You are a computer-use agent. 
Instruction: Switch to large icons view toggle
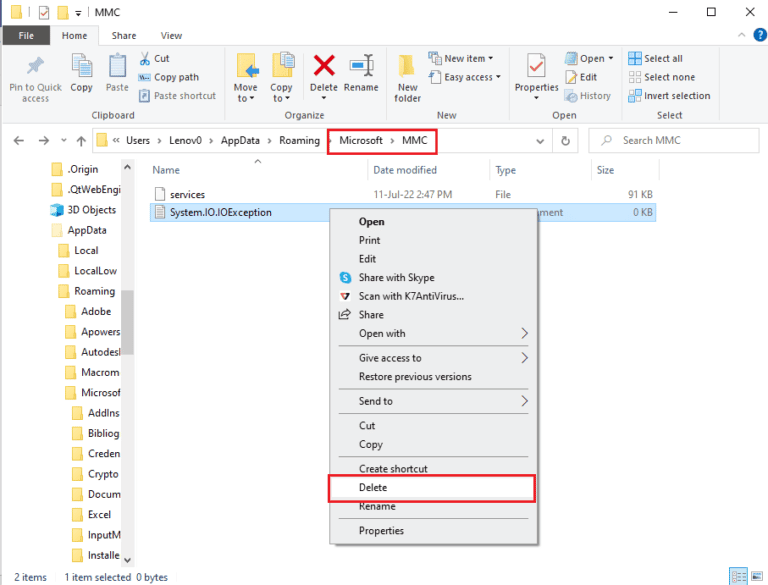tap(757, 577)
